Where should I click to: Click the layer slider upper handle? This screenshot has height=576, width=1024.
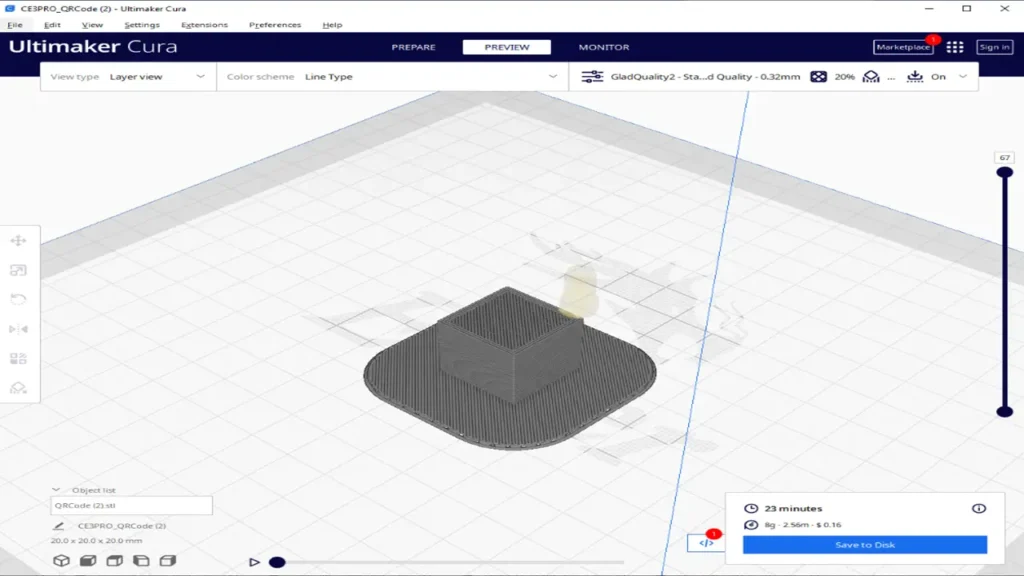click(x=1004, y=172)
